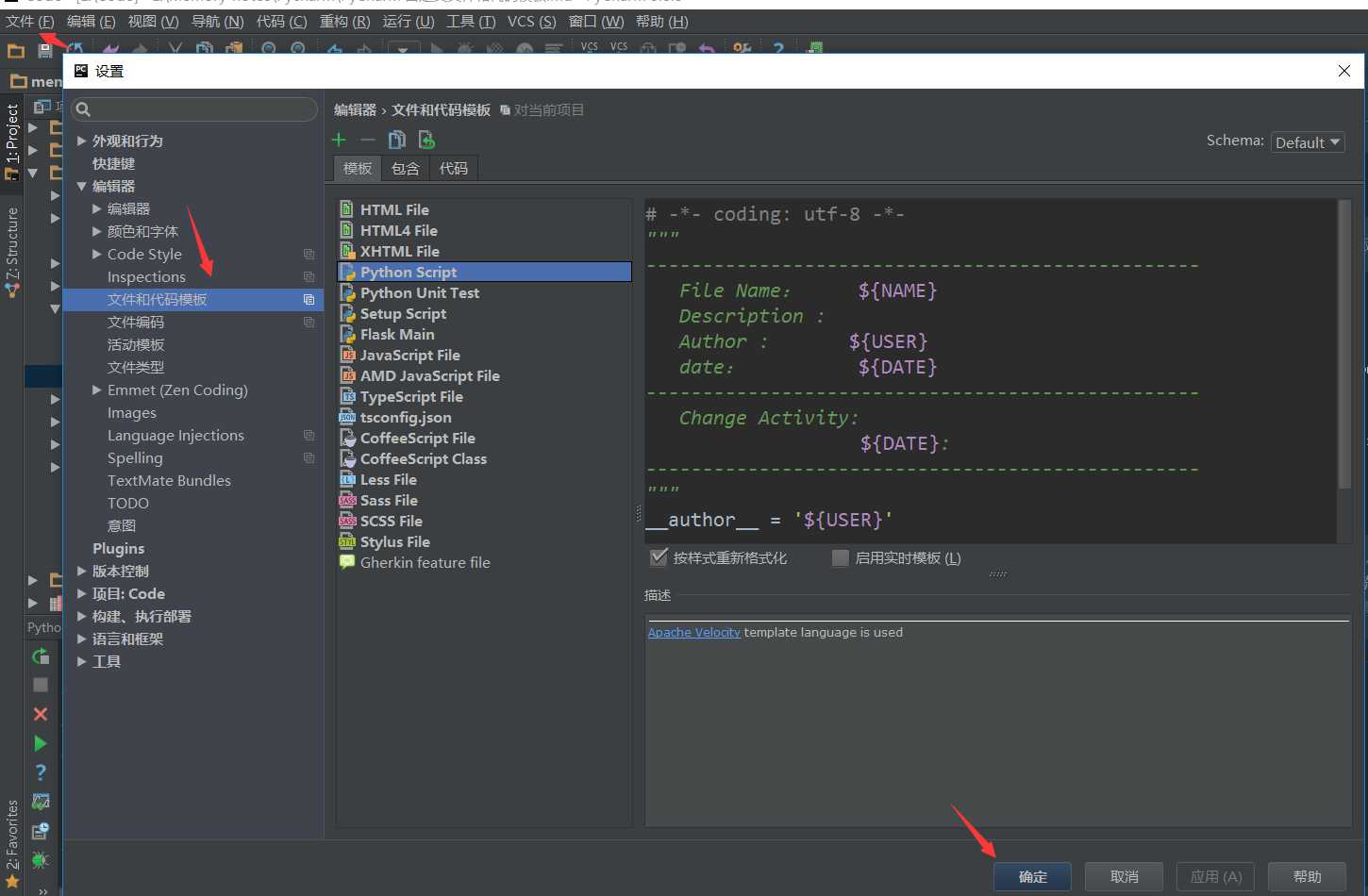The height and width of the screenshot is (896, 1368).
Task: Expand 颜色和字体 subtree
Action: coord(97,231)
